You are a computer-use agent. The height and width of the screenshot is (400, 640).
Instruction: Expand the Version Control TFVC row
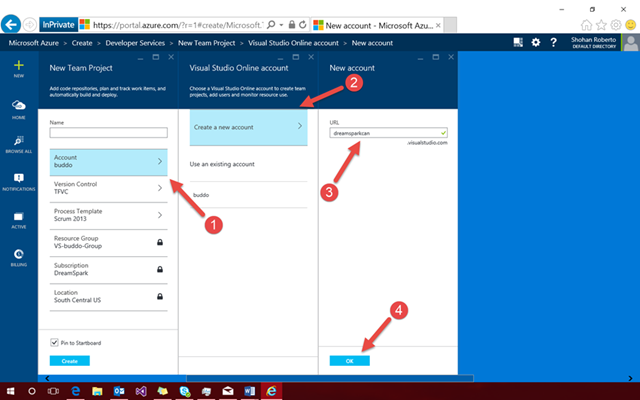coord(109,188)
